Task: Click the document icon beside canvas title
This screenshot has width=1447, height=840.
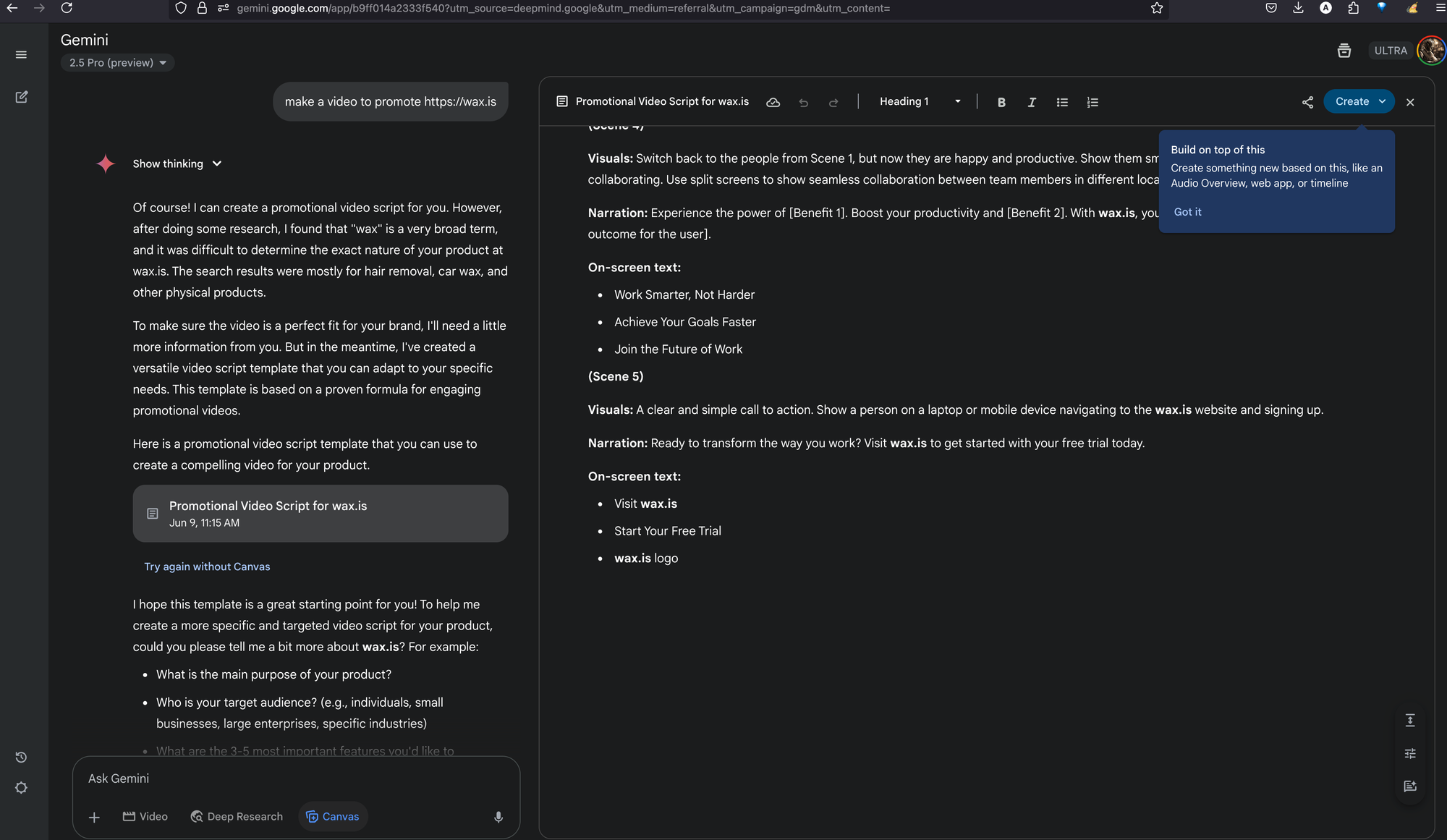Action: pos(562,101)
